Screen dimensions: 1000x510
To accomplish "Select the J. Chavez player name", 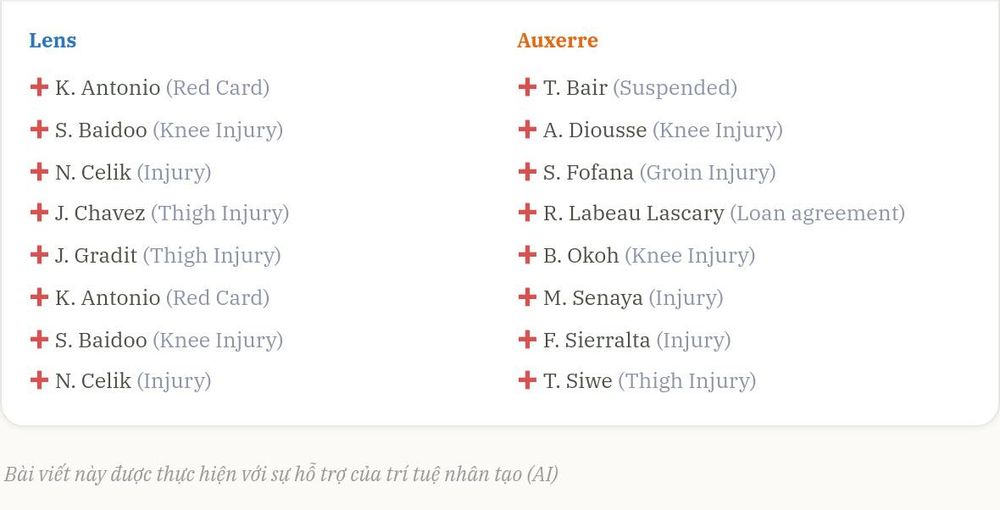I will 100,213.
